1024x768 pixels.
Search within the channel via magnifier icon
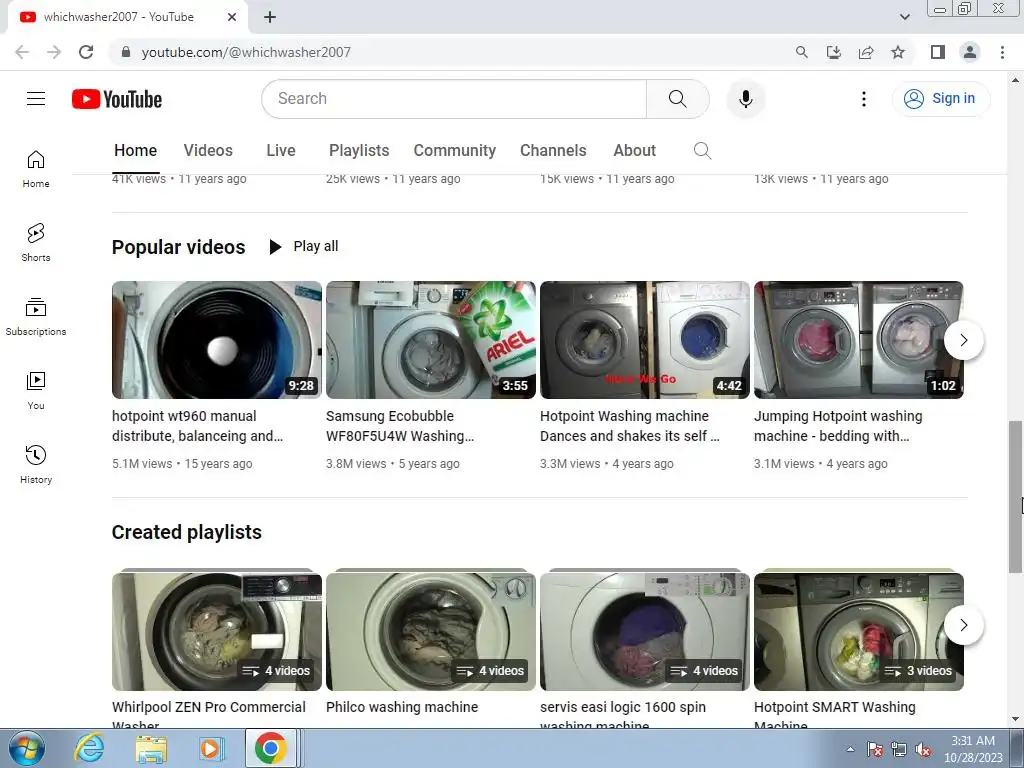coord(702,151)
